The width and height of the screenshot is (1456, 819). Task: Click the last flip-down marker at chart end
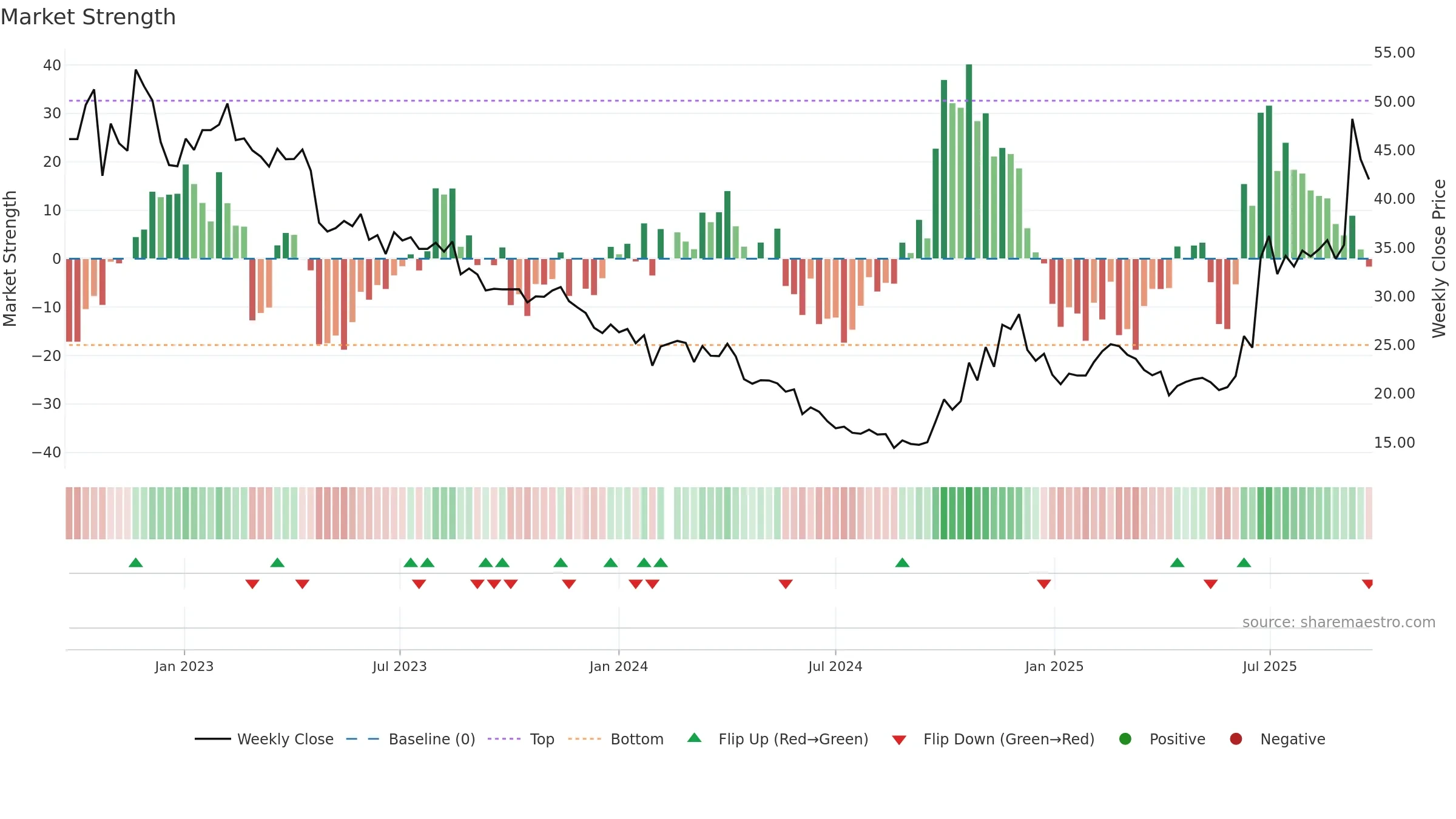click(x=1367, y=584)
